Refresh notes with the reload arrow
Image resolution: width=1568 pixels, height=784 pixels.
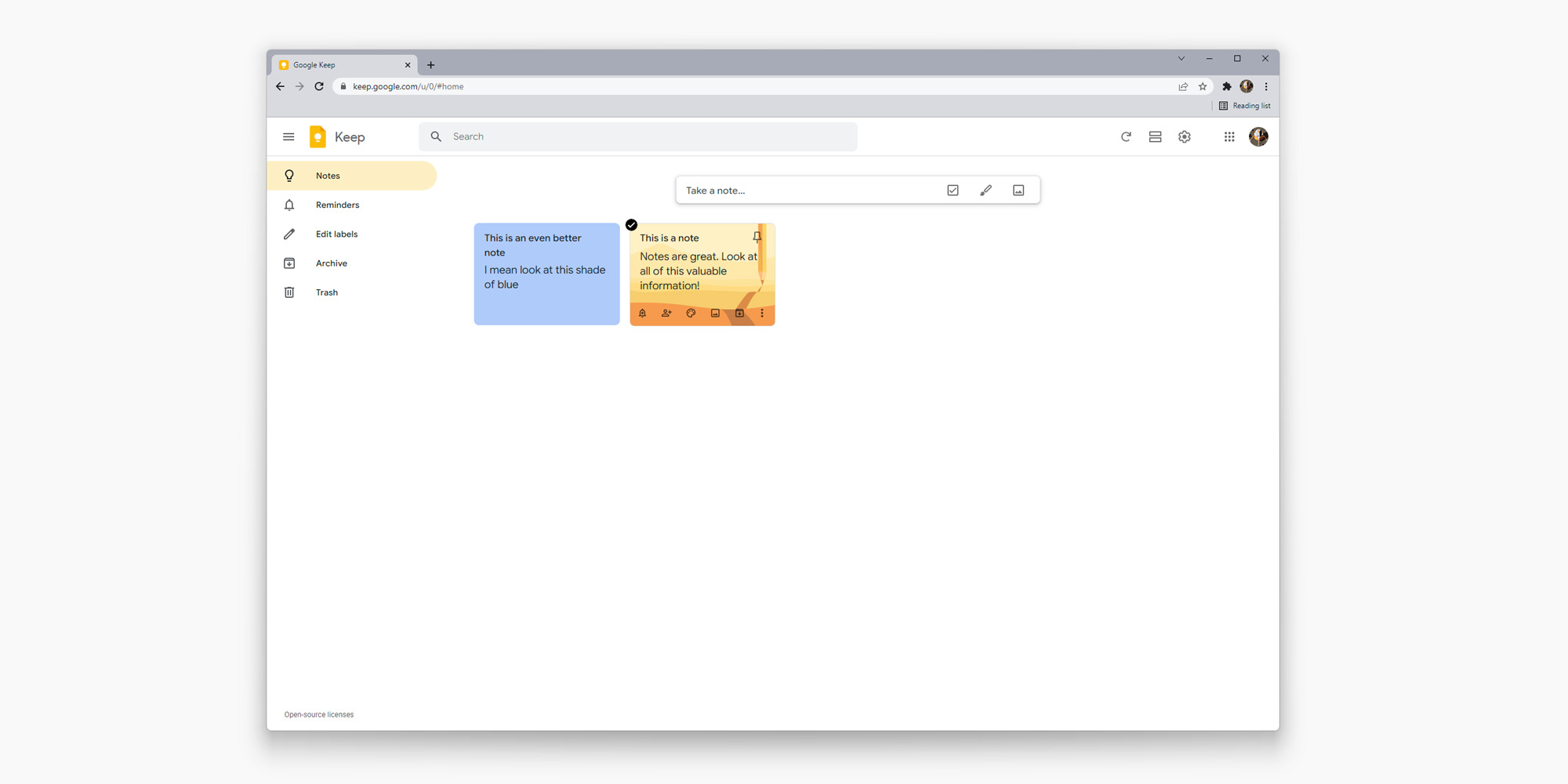(1126, 136)
